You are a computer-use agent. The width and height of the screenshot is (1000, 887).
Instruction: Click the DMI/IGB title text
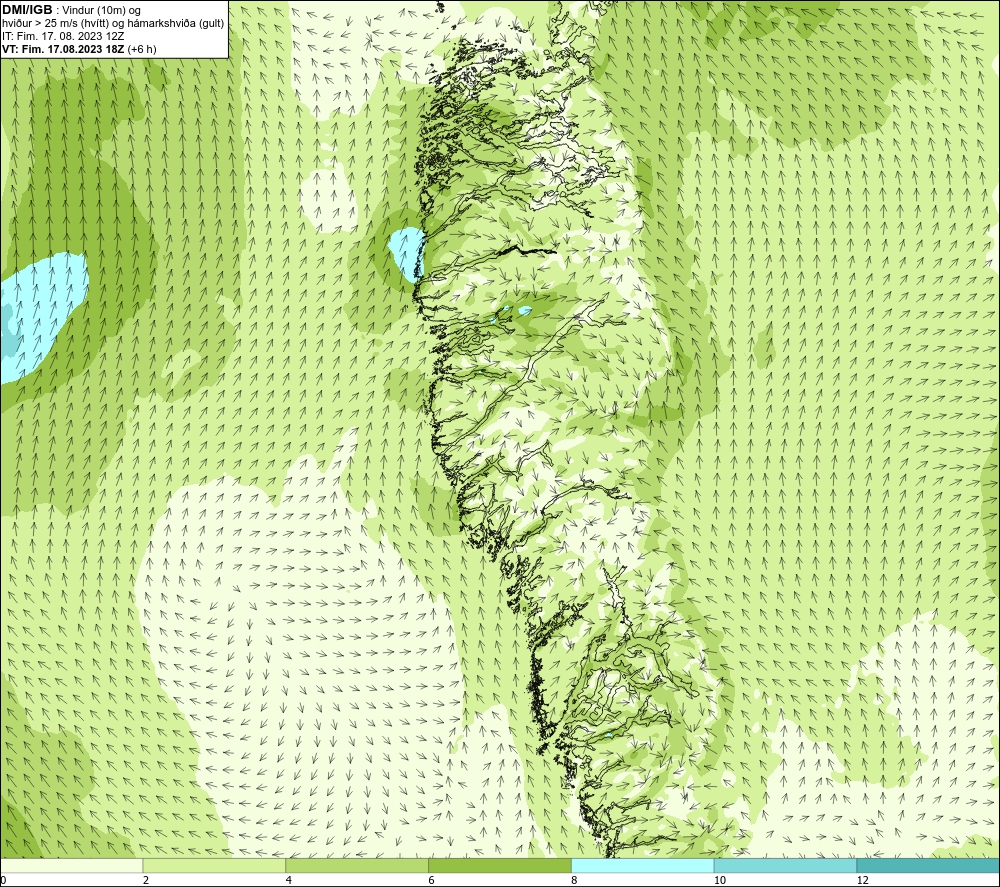pos(27,10)
